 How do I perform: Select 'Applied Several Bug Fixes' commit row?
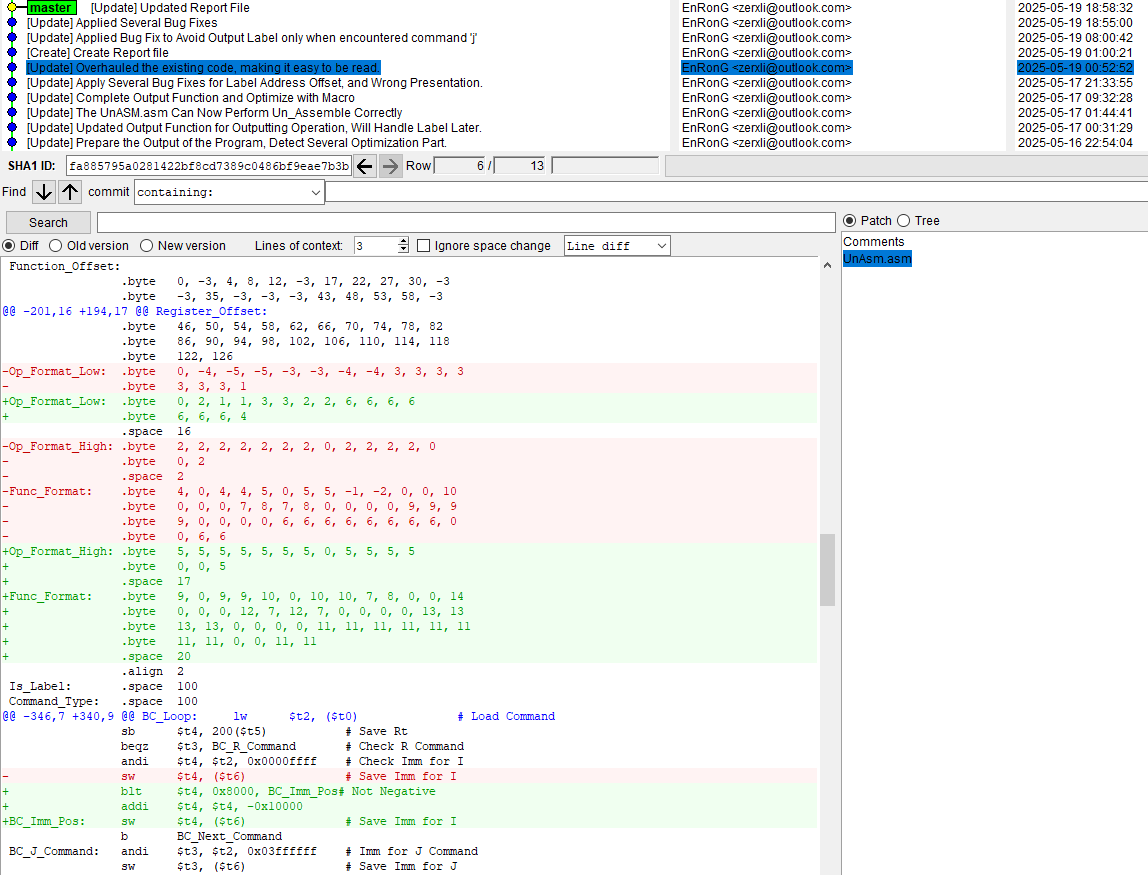coord(122,23)
